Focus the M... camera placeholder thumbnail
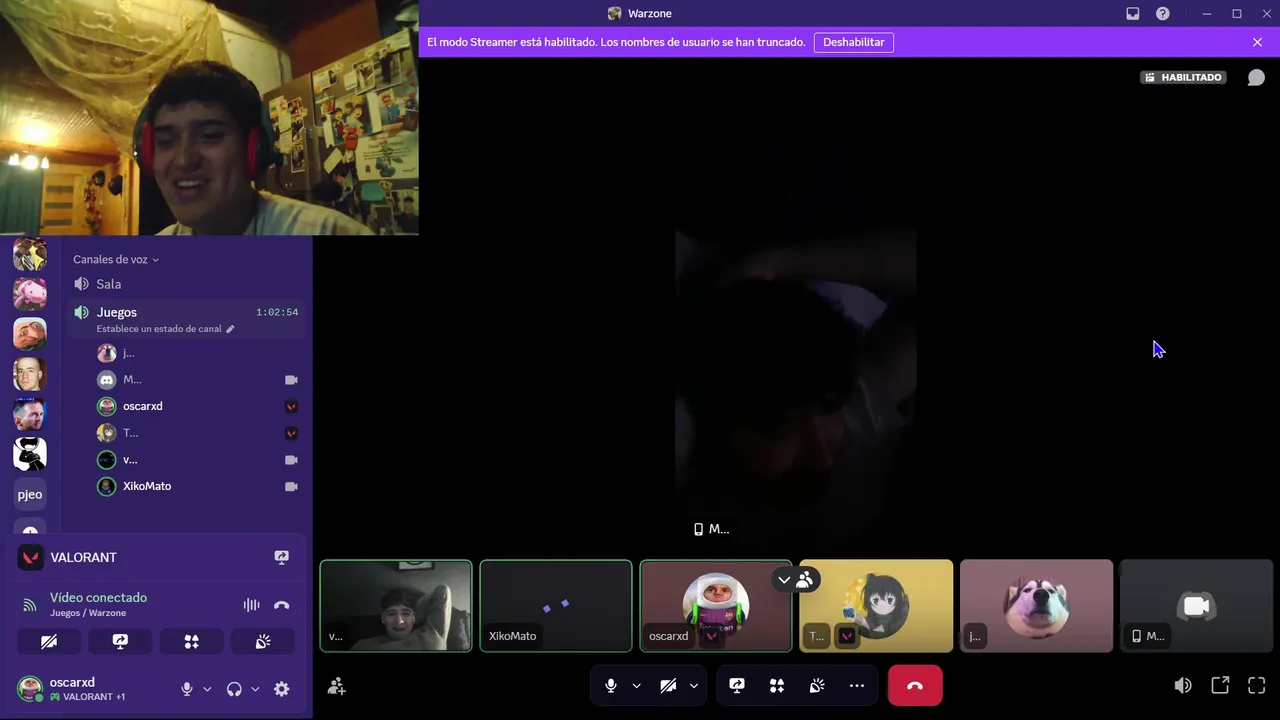 [1196, 606]
